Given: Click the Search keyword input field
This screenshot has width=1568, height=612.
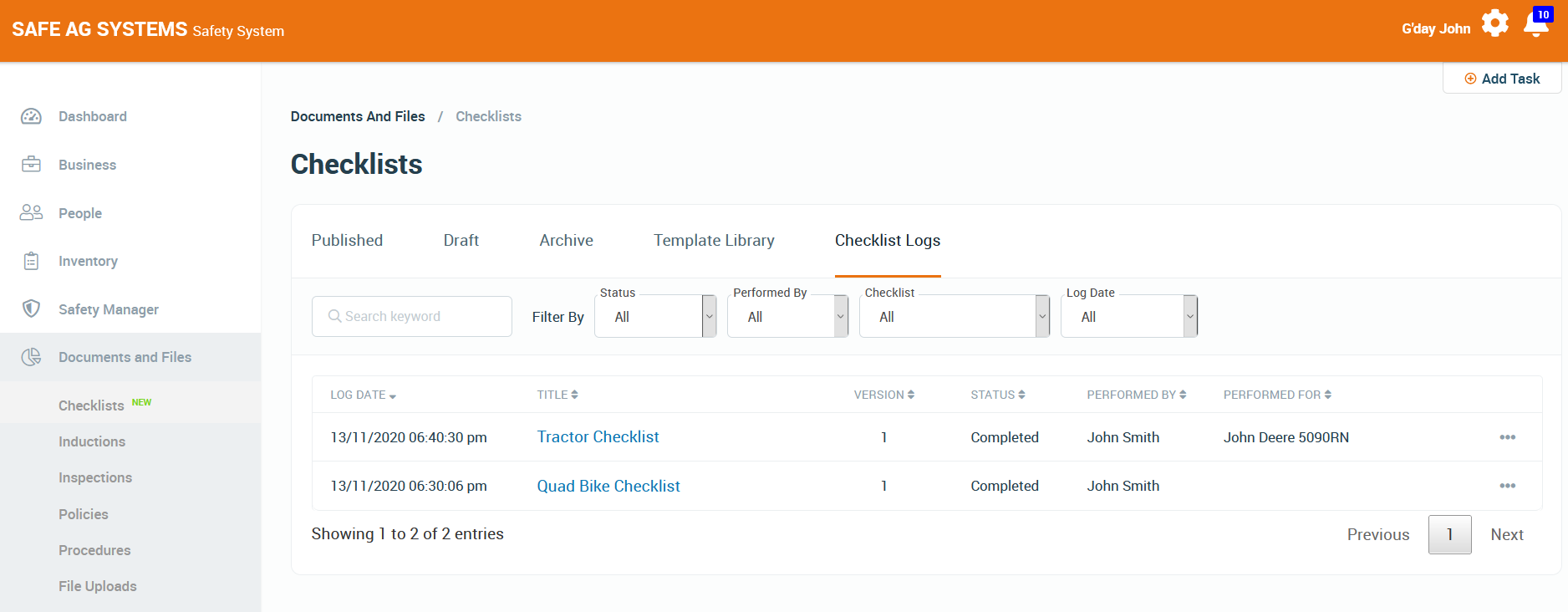Looking at the screenshot, I should [412, 317].
